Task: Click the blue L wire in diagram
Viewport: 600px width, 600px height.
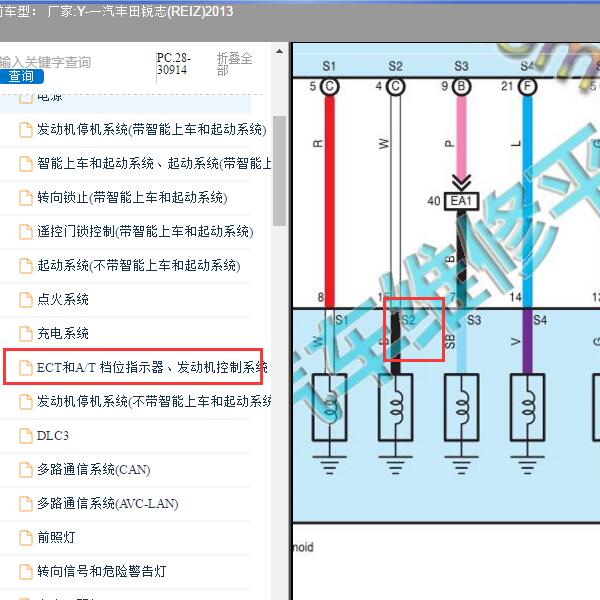Action: click(528, 202)
